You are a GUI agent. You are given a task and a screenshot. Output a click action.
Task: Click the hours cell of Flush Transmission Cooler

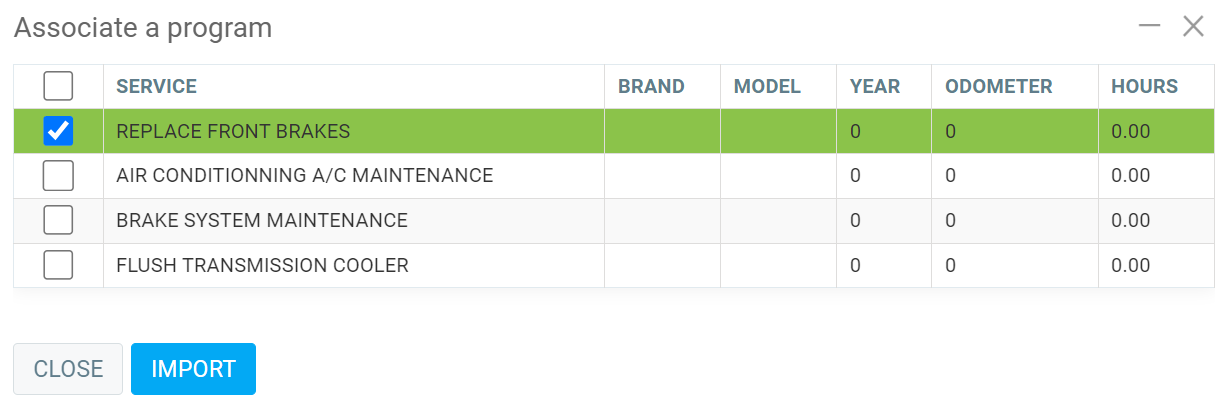click(1131, 265)
